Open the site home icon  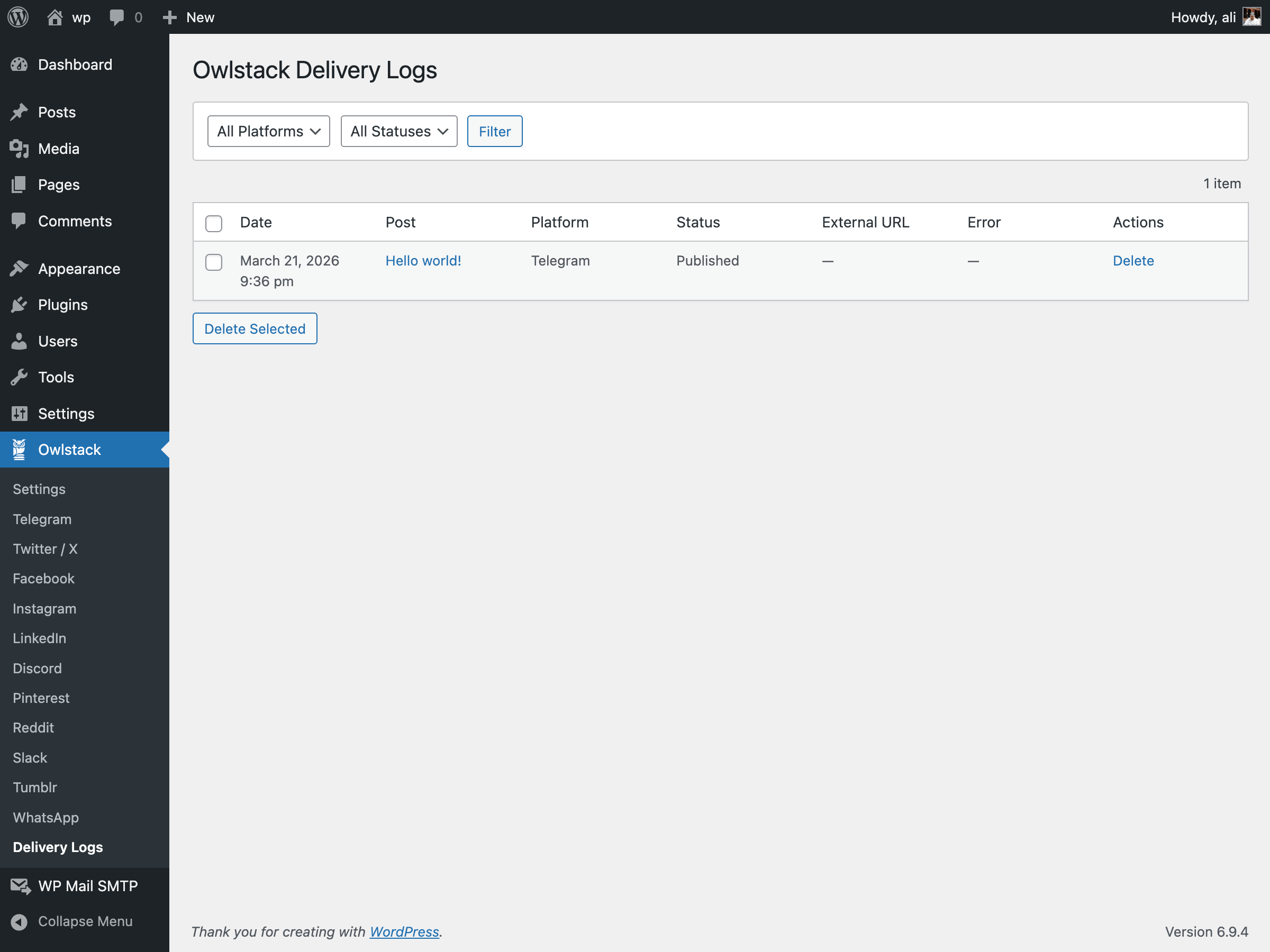[55, 17]
